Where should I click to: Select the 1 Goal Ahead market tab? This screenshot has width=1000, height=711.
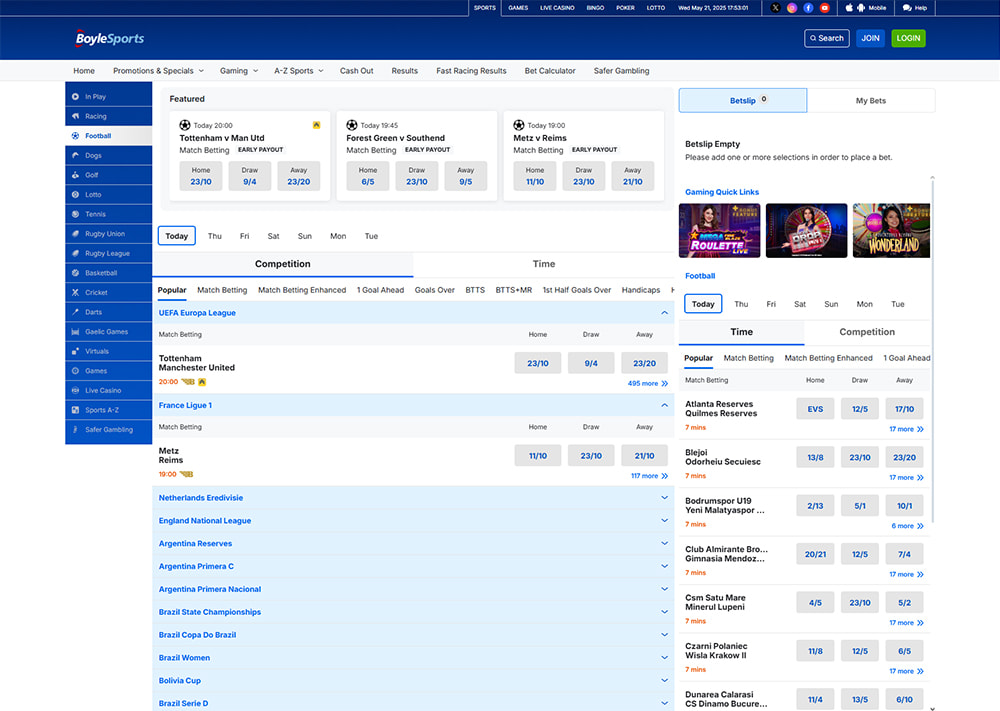coord(380,290)
